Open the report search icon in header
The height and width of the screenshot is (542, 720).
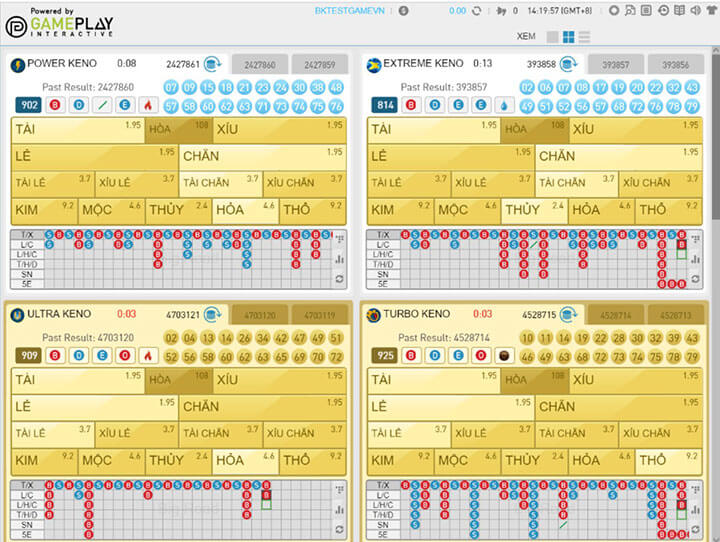click(630, 10)
